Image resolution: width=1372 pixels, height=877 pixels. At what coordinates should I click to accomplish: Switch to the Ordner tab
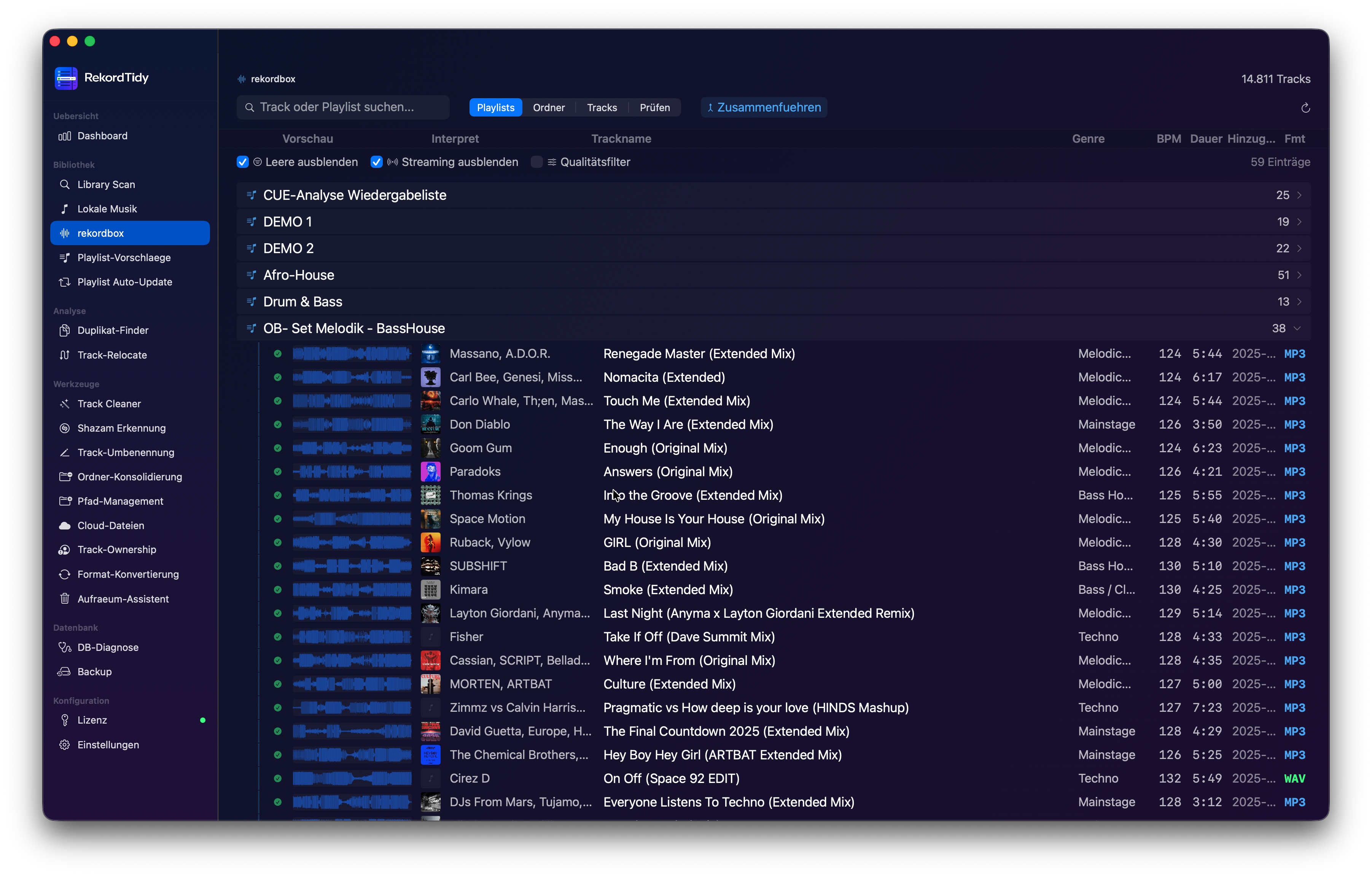click(549, 108)
